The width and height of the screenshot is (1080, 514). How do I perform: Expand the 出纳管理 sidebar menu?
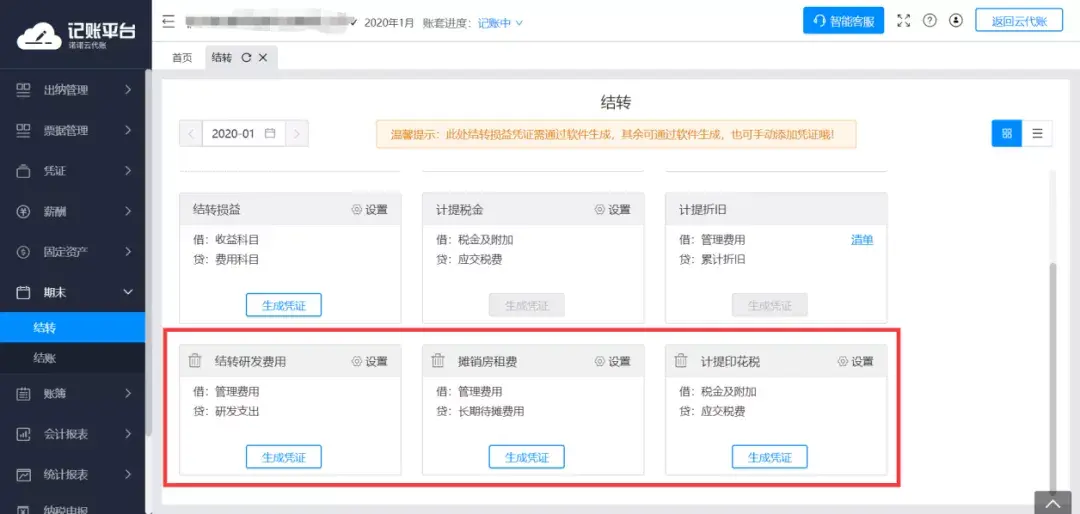tap(72, 90)
